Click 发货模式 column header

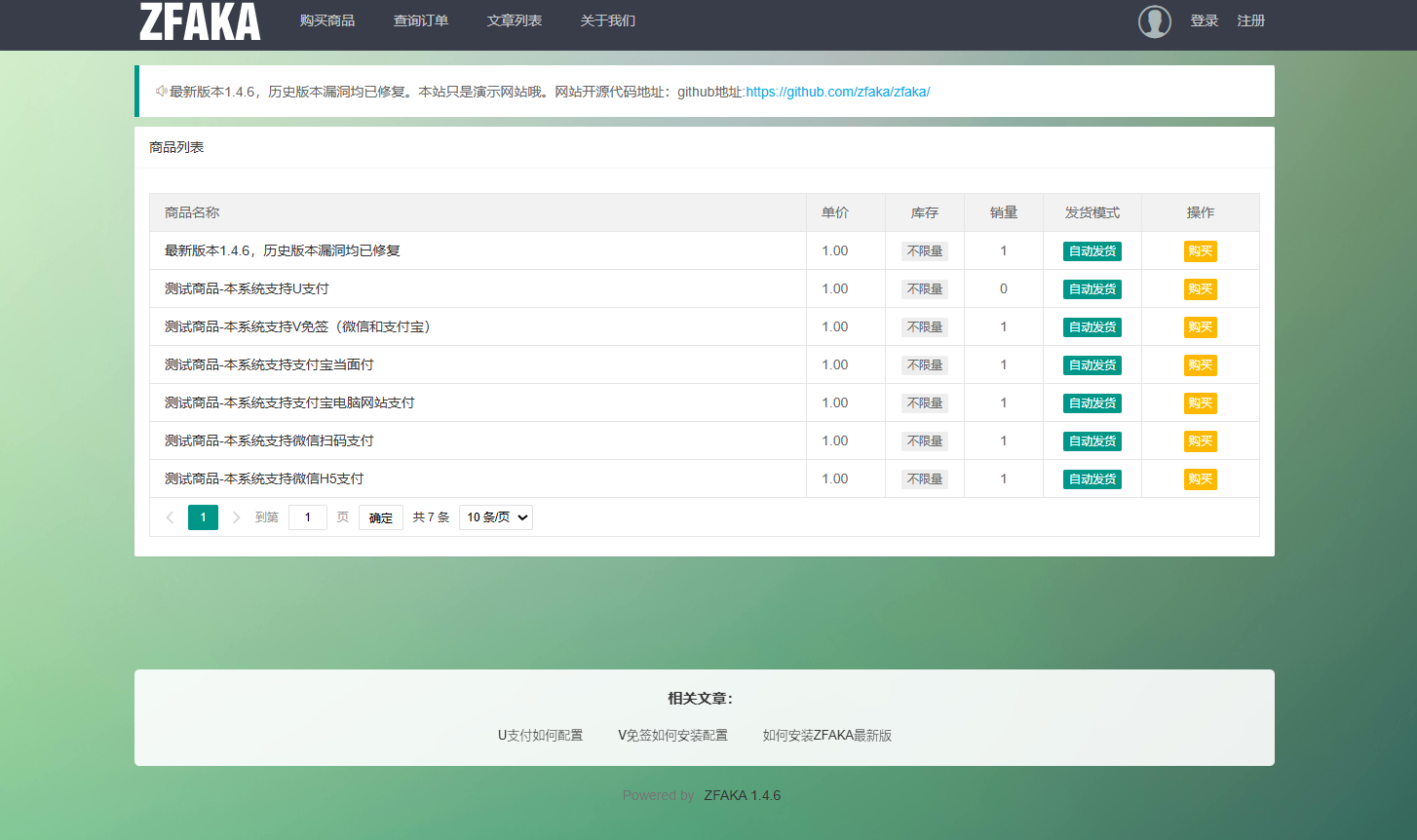click(x=1092, y=212)
